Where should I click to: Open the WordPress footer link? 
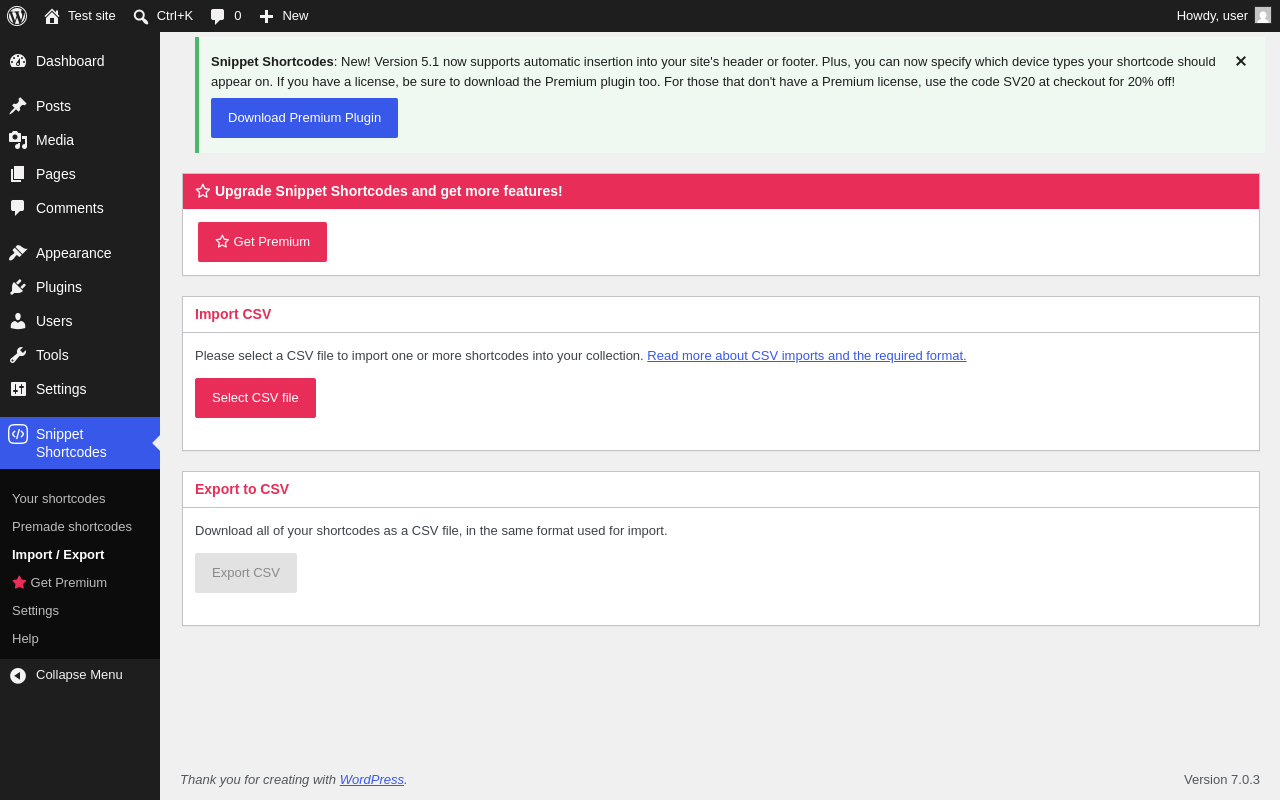coord(372,780)
